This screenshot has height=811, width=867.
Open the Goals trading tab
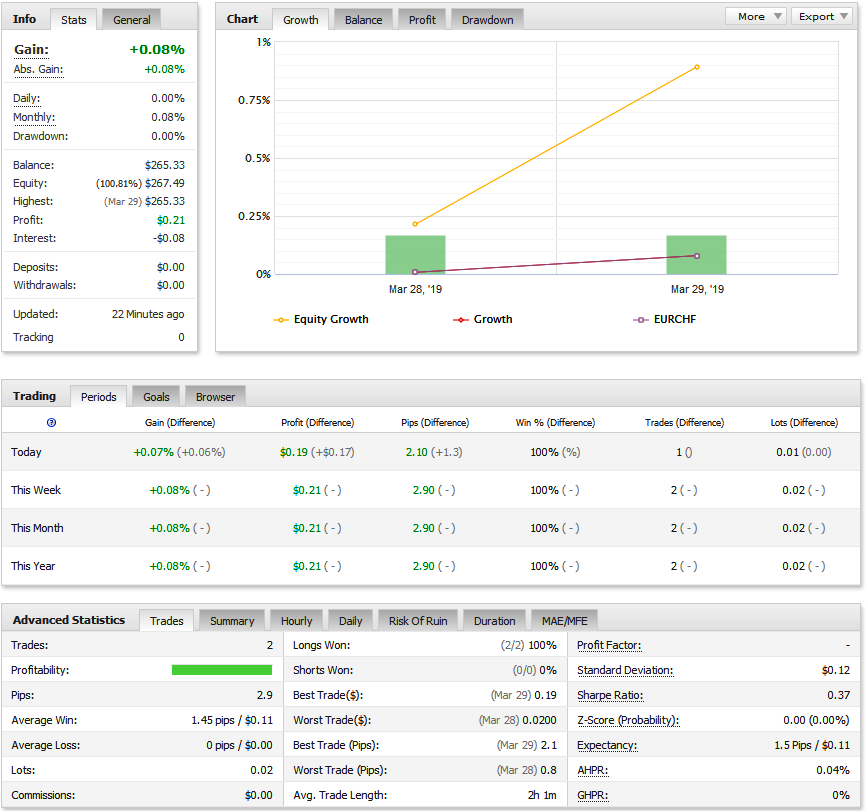(x=156, y=397)
